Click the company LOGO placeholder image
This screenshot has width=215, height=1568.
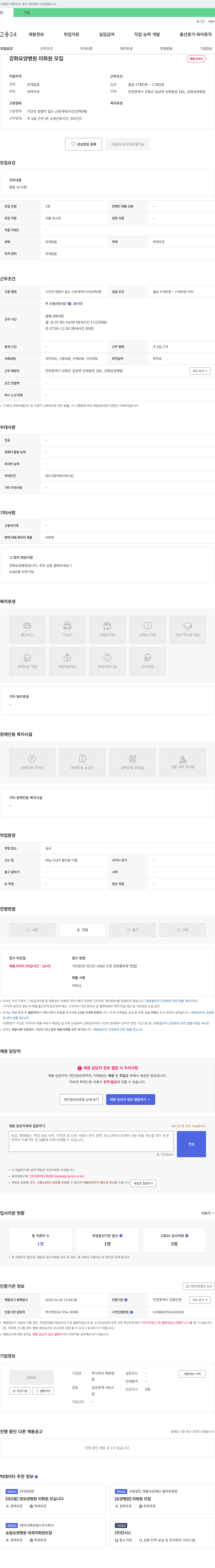pos(31,1377)
